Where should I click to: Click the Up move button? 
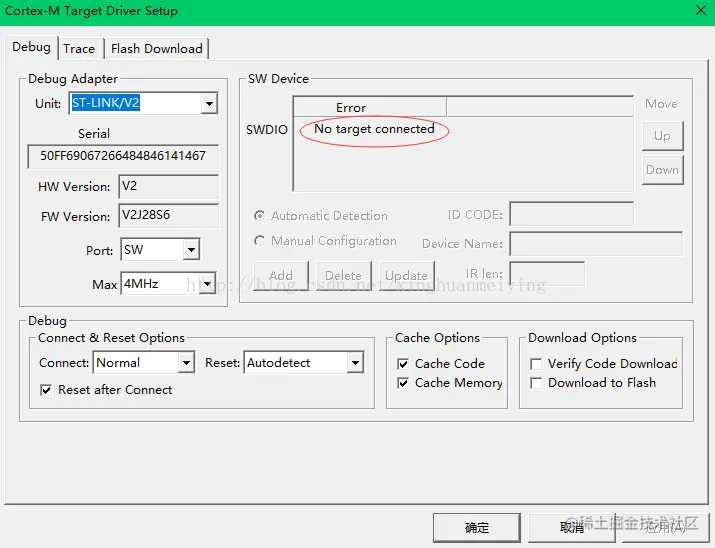(x=663, y=136)
